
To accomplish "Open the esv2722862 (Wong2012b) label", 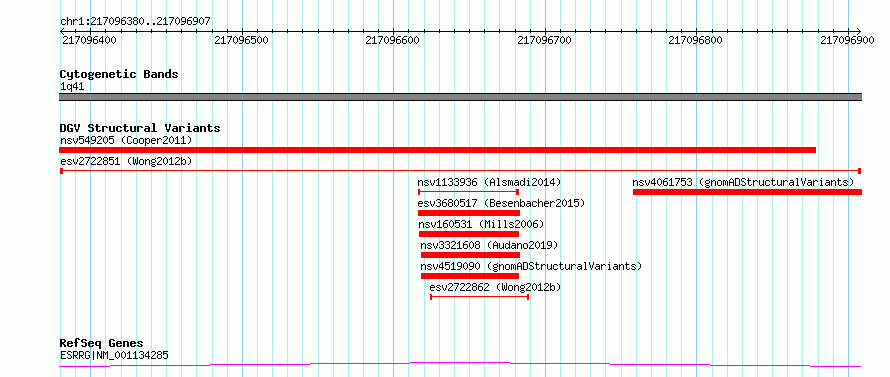I will [496, 287].
